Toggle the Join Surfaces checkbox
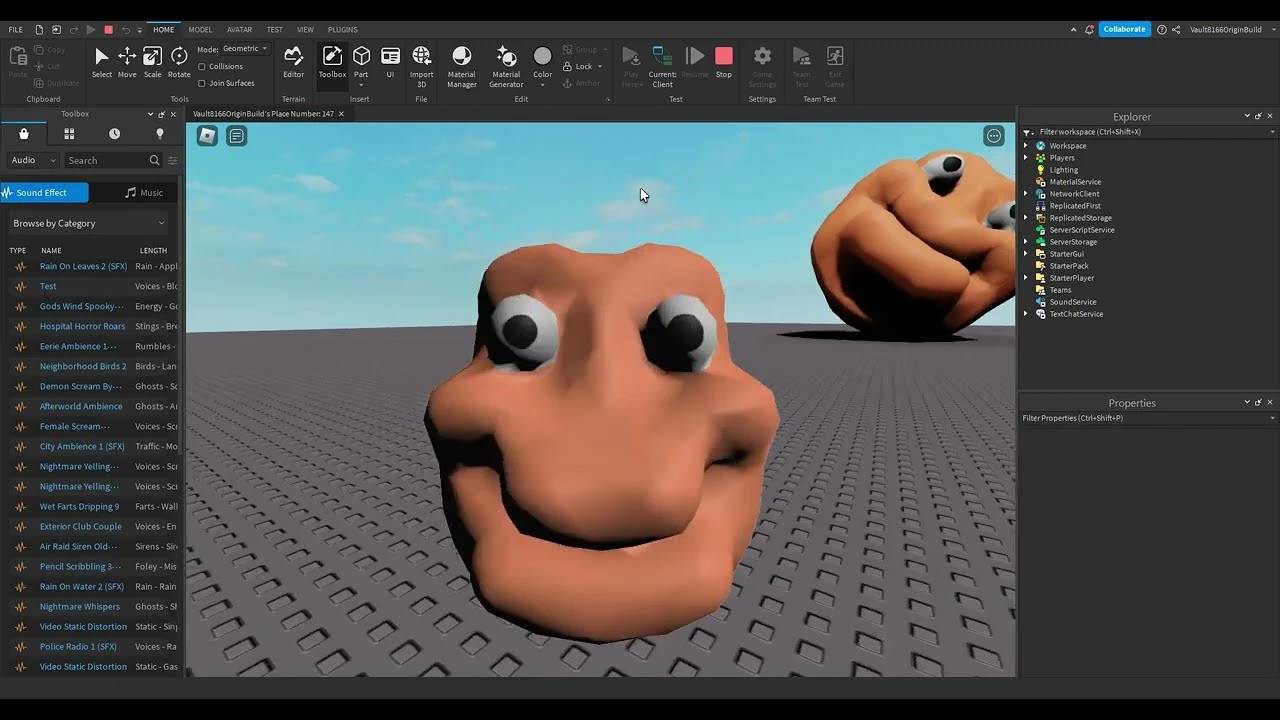The image size is (1280, 720). pos(202,83)
